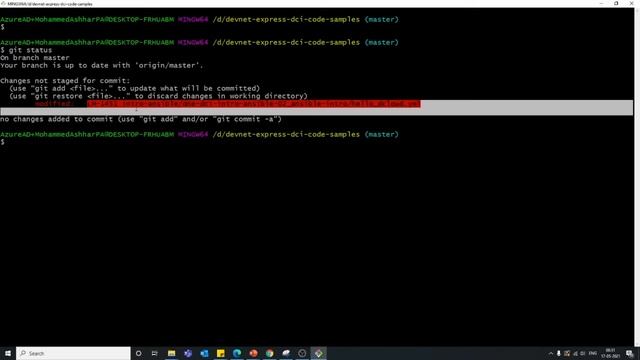Click 'On branch master' output line

click(35, 58)
